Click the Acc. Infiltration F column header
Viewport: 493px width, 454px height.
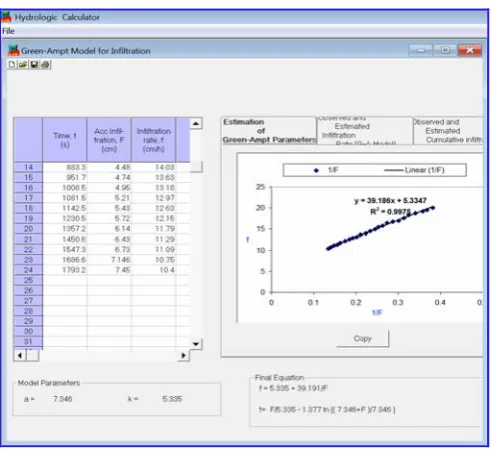tap(109, 140)
